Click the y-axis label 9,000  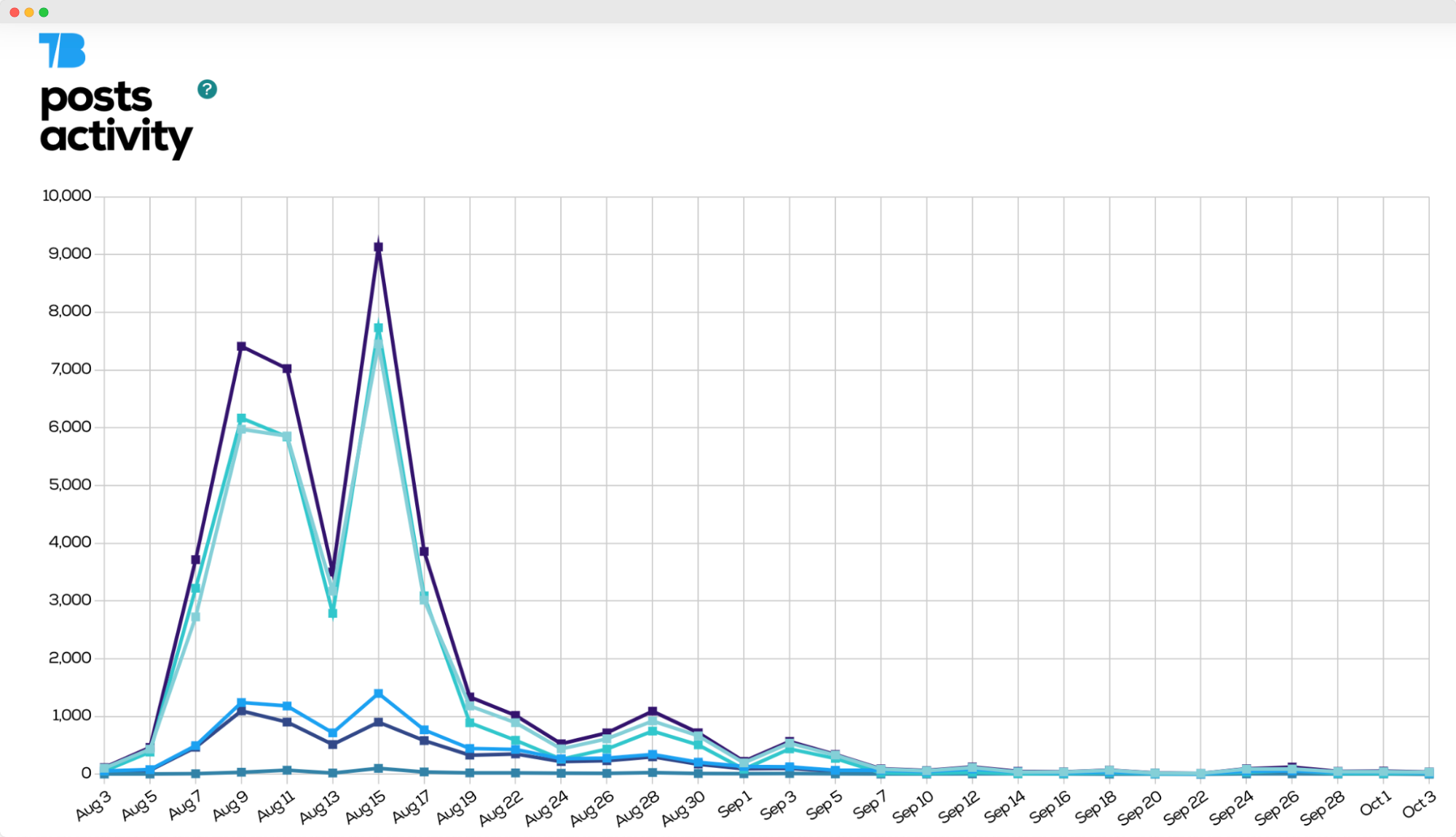(70, 254)
